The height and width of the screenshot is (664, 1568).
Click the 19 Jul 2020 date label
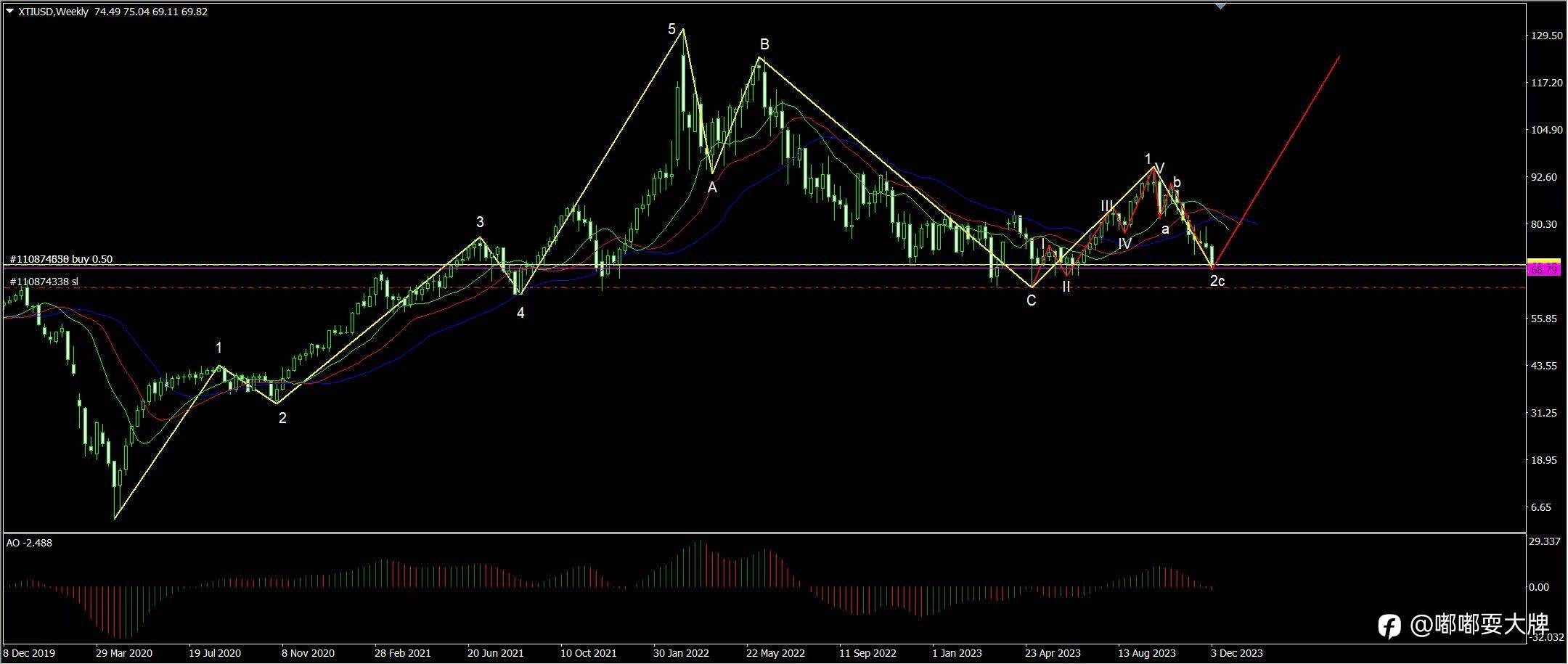pos(215,653)
